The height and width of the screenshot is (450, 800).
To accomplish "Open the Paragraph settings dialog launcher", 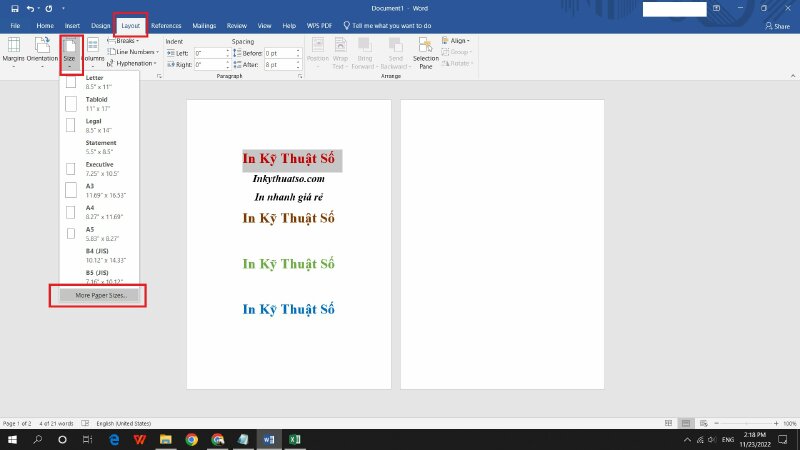I will [300, 76].
